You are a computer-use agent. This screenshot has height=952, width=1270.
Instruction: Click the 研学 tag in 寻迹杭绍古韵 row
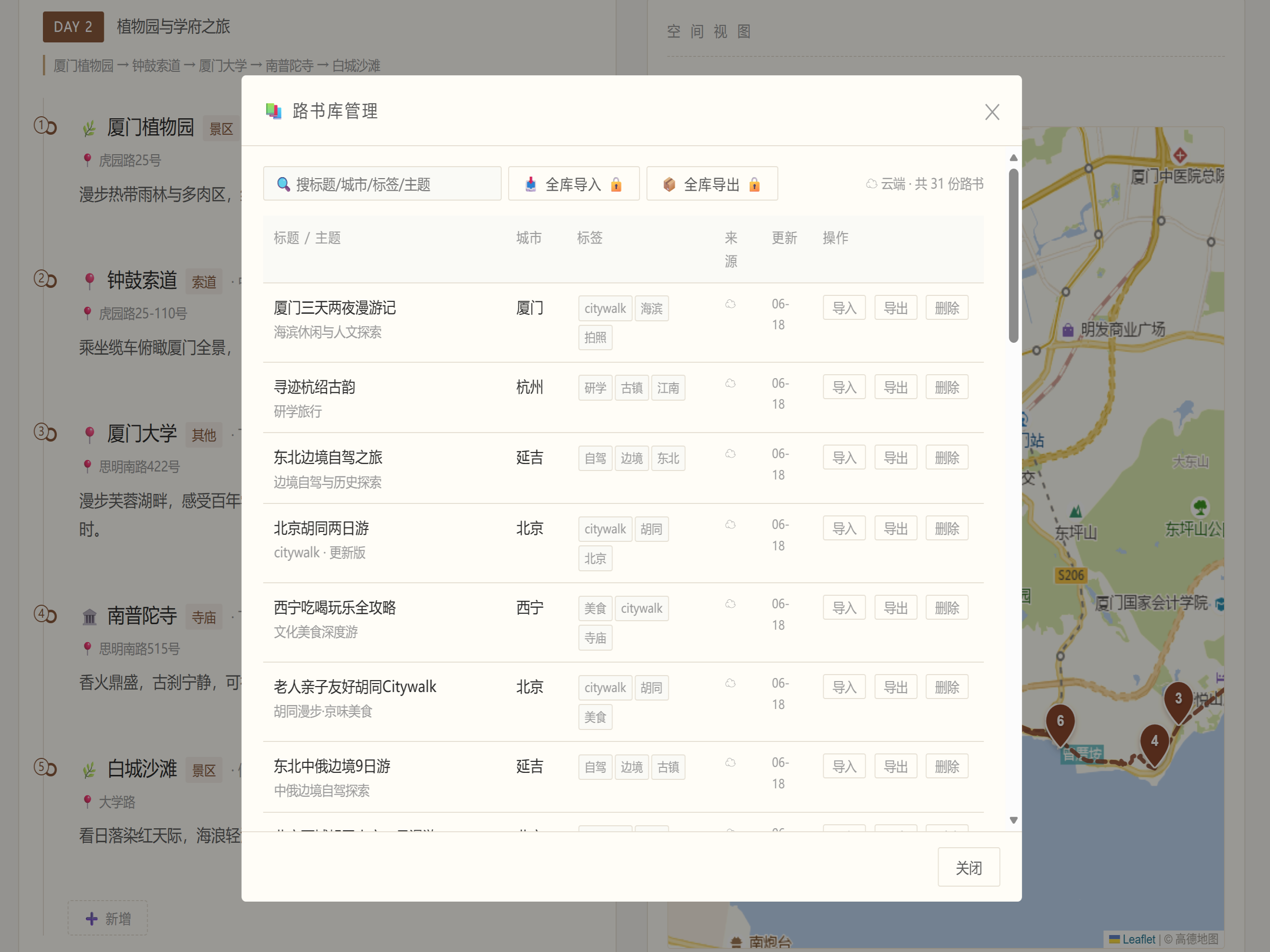[595, 388]
